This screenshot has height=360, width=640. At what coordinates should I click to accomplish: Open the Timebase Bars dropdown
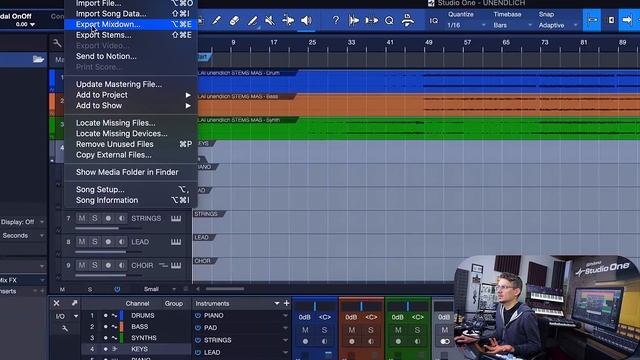pos(512,25)
